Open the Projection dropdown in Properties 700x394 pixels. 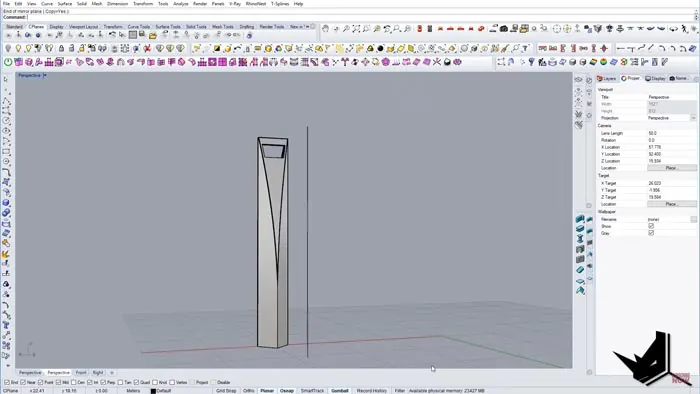(693, 118)
